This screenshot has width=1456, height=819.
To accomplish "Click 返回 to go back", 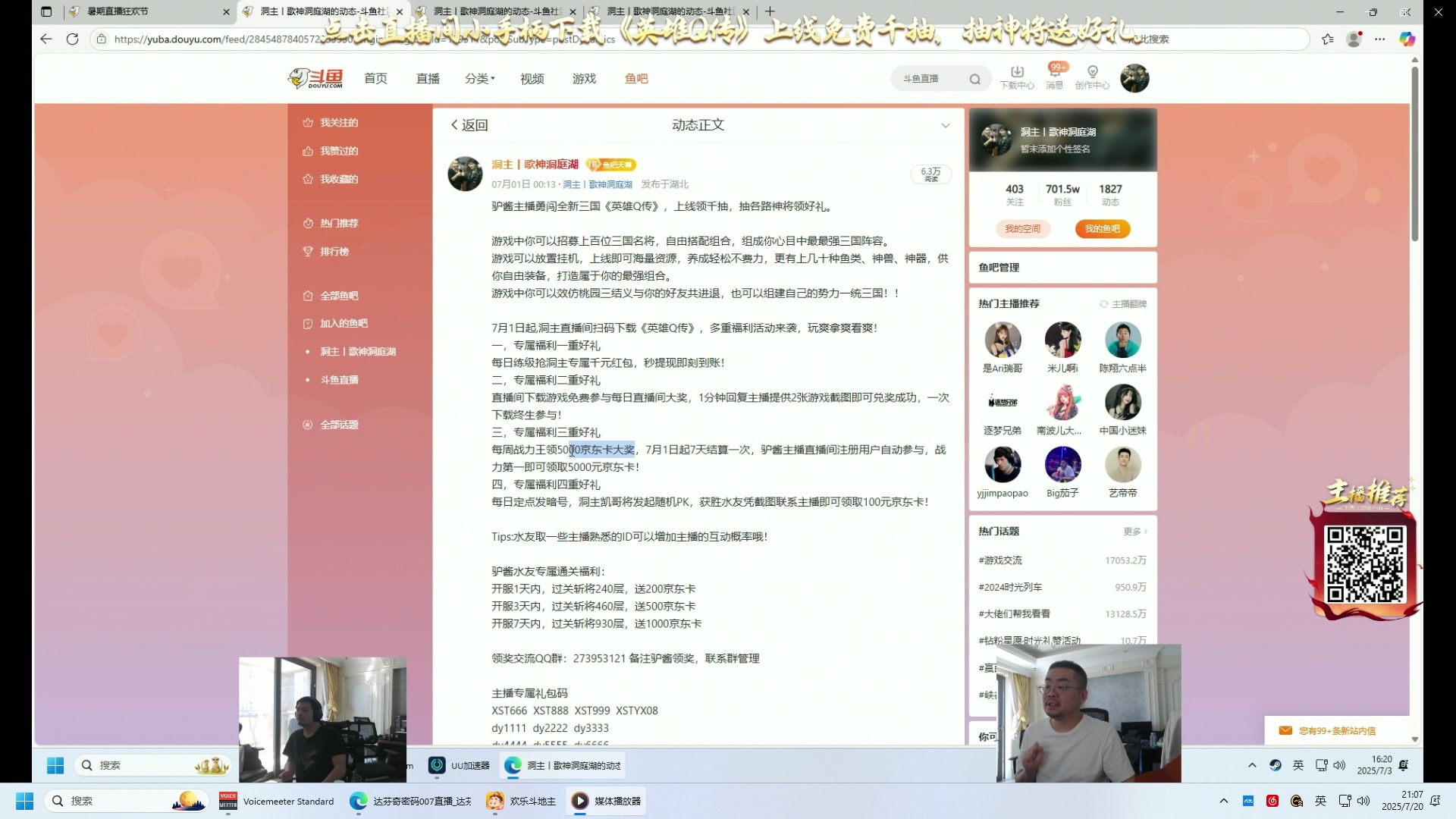I will pyautogui.click(x=469, y=125).
